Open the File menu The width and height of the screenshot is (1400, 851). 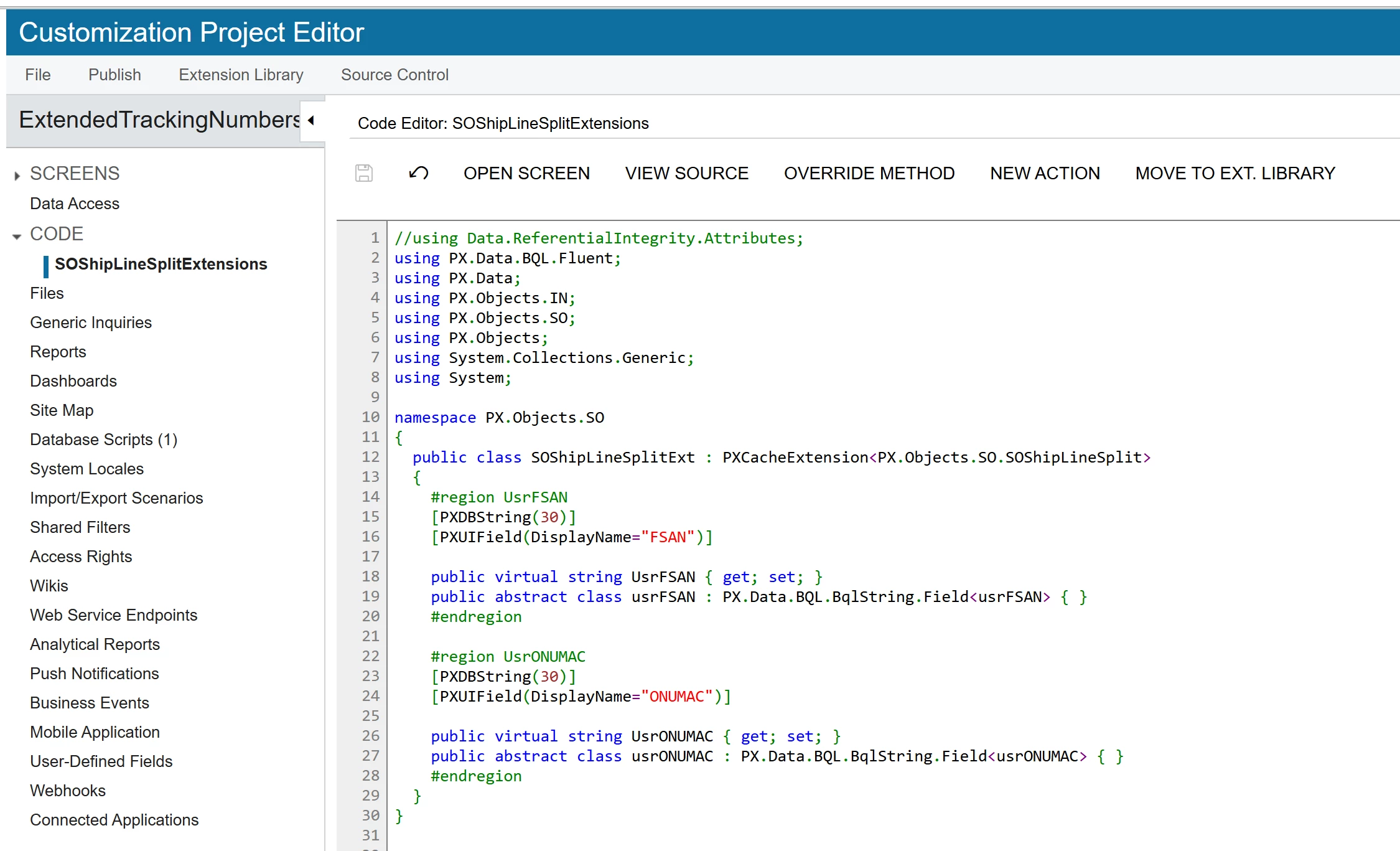(x=37, y=75)
